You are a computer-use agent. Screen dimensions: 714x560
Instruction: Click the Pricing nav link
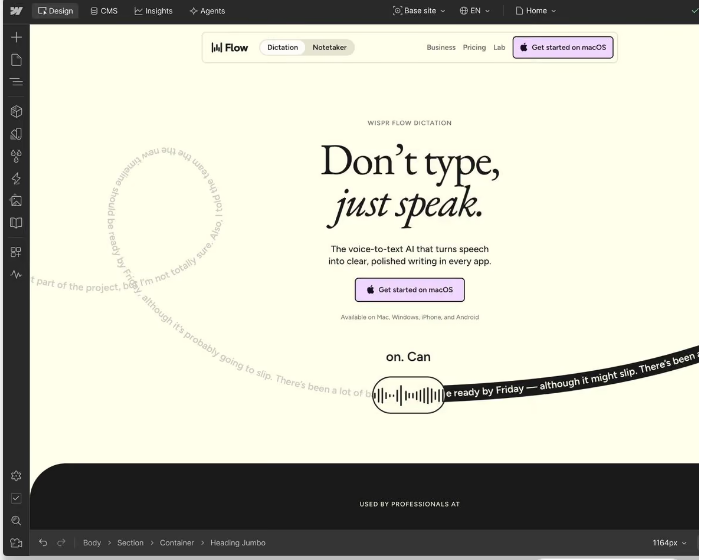tap(474, 47)
